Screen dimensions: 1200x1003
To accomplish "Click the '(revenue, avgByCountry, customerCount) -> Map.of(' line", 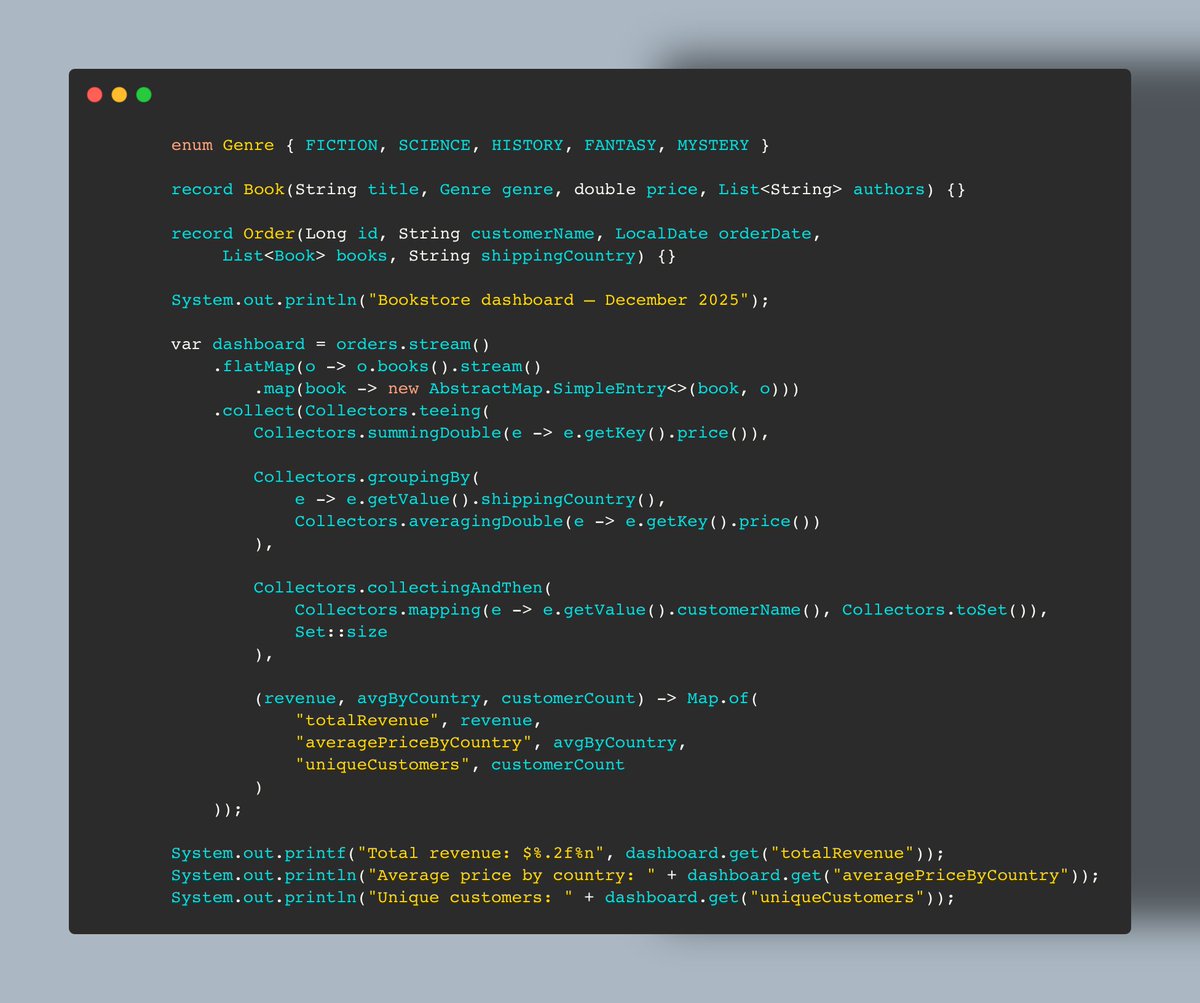I will pyautogui.click(x=506, y=698).
